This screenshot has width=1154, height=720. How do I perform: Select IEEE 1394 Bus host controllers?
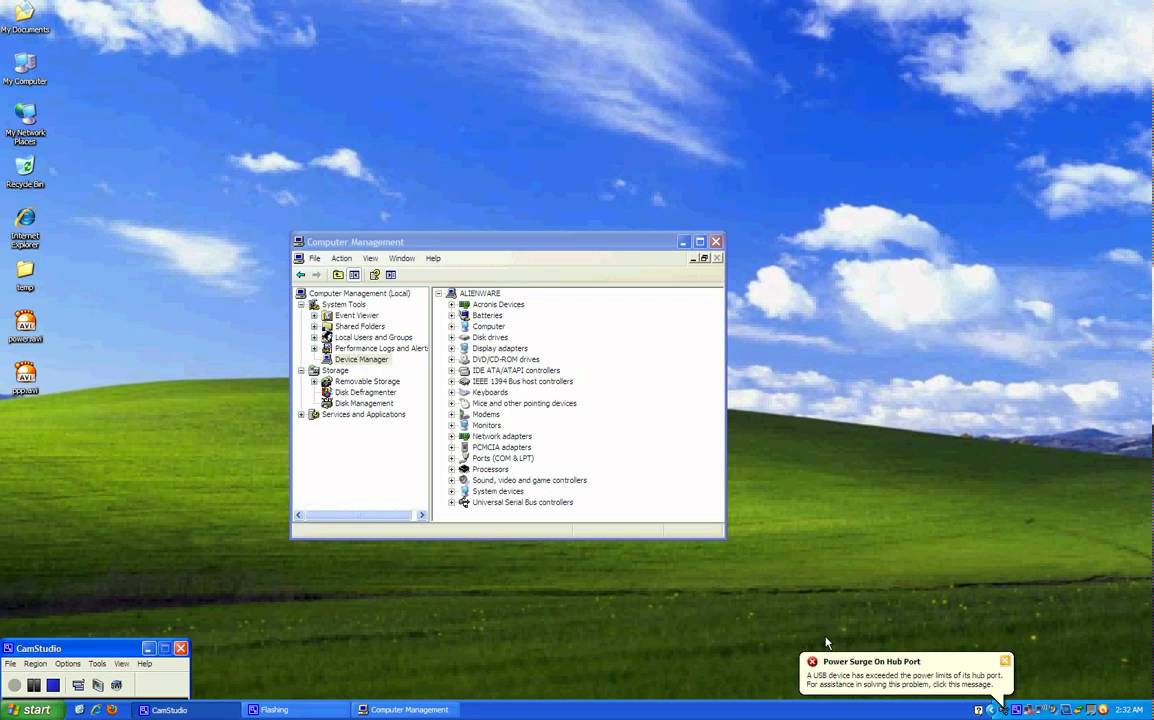click(523, 381)
